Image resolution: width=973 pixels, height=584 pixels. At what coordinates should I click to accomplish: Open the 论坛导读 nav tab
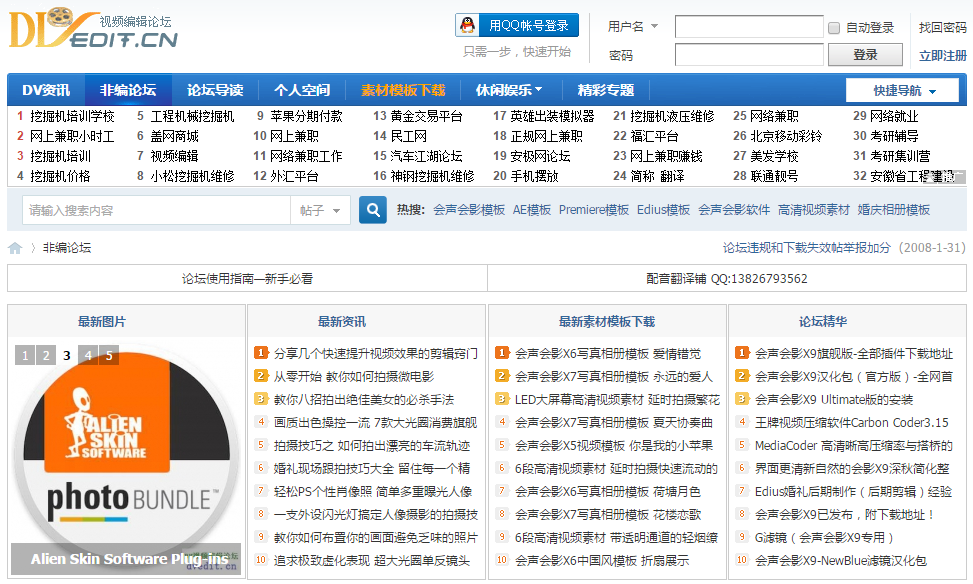pyautogui.click(x=215, y=91)
